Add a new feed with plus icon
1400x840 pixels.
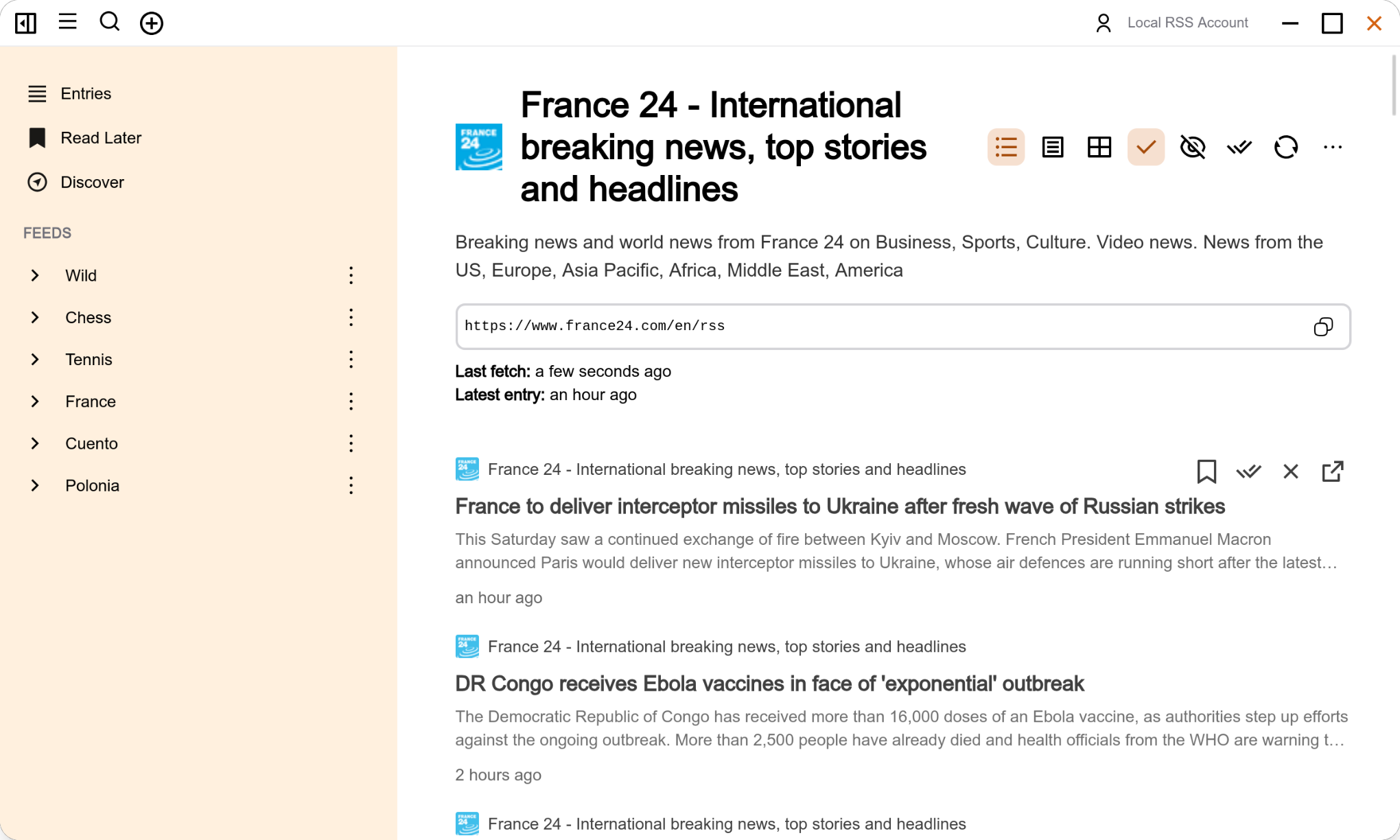pyautogui.click(x=152, y=23)
